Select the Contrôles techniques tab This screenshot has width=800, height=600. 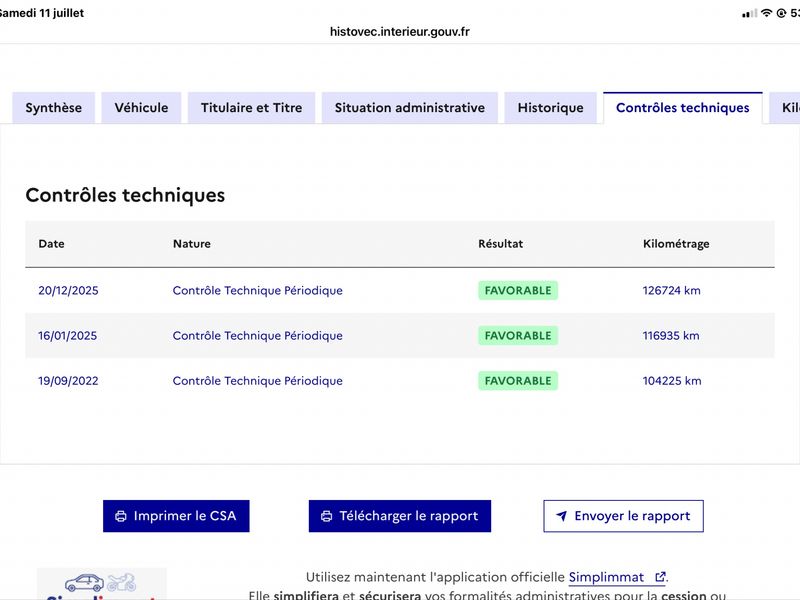coord(683,108)
